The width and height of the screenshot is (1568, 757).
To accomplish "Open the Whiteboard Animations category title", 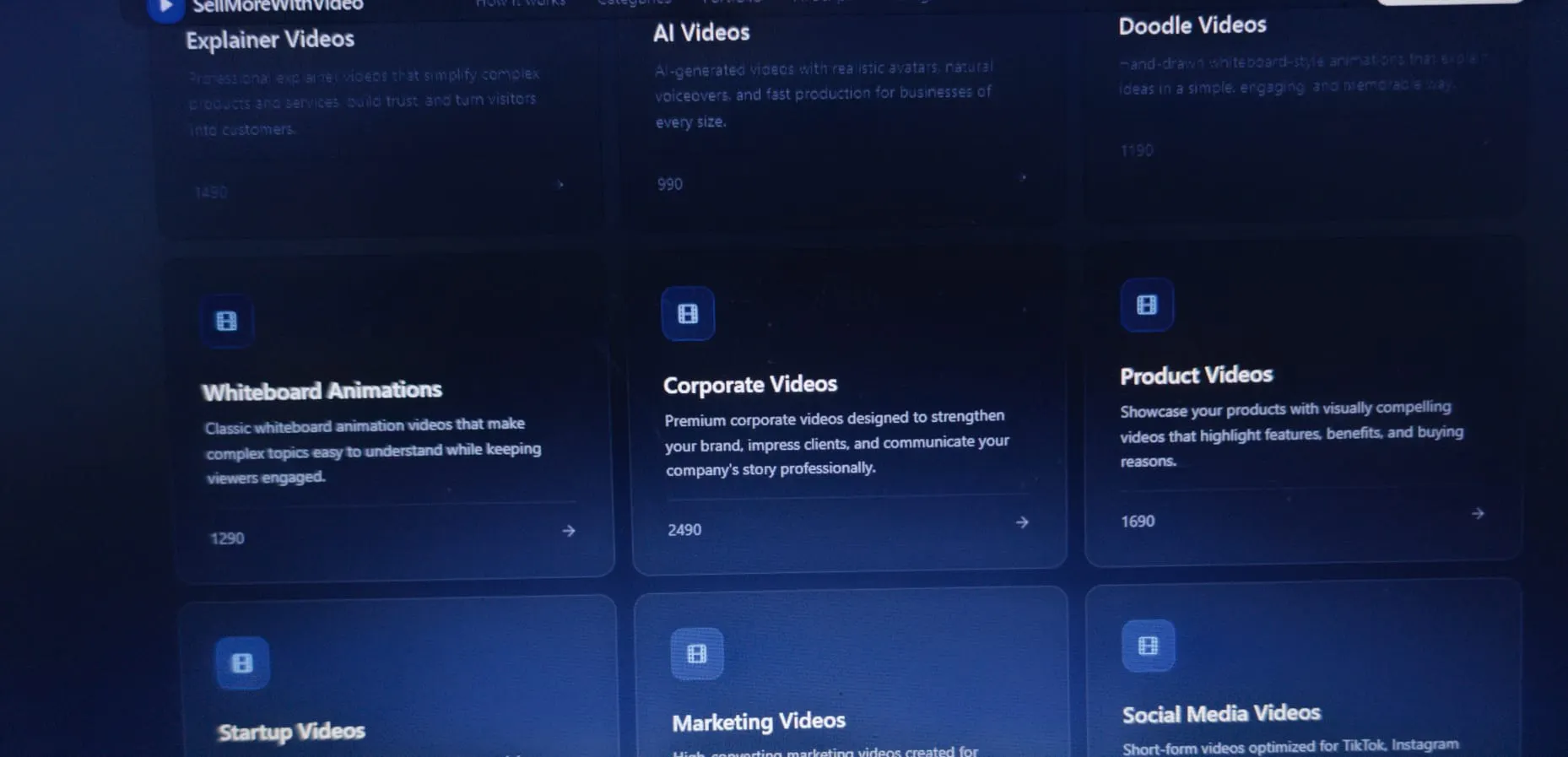I will (x=322, y=391).
